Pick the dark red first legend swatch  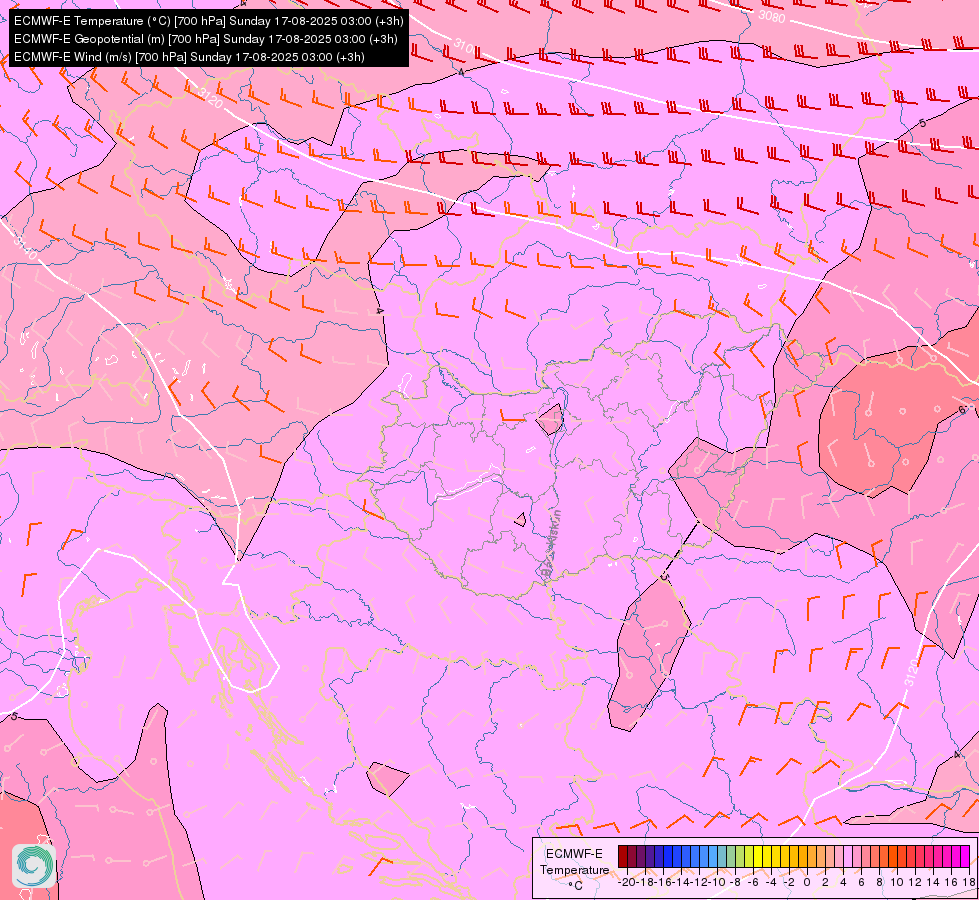tap(623, 856)
